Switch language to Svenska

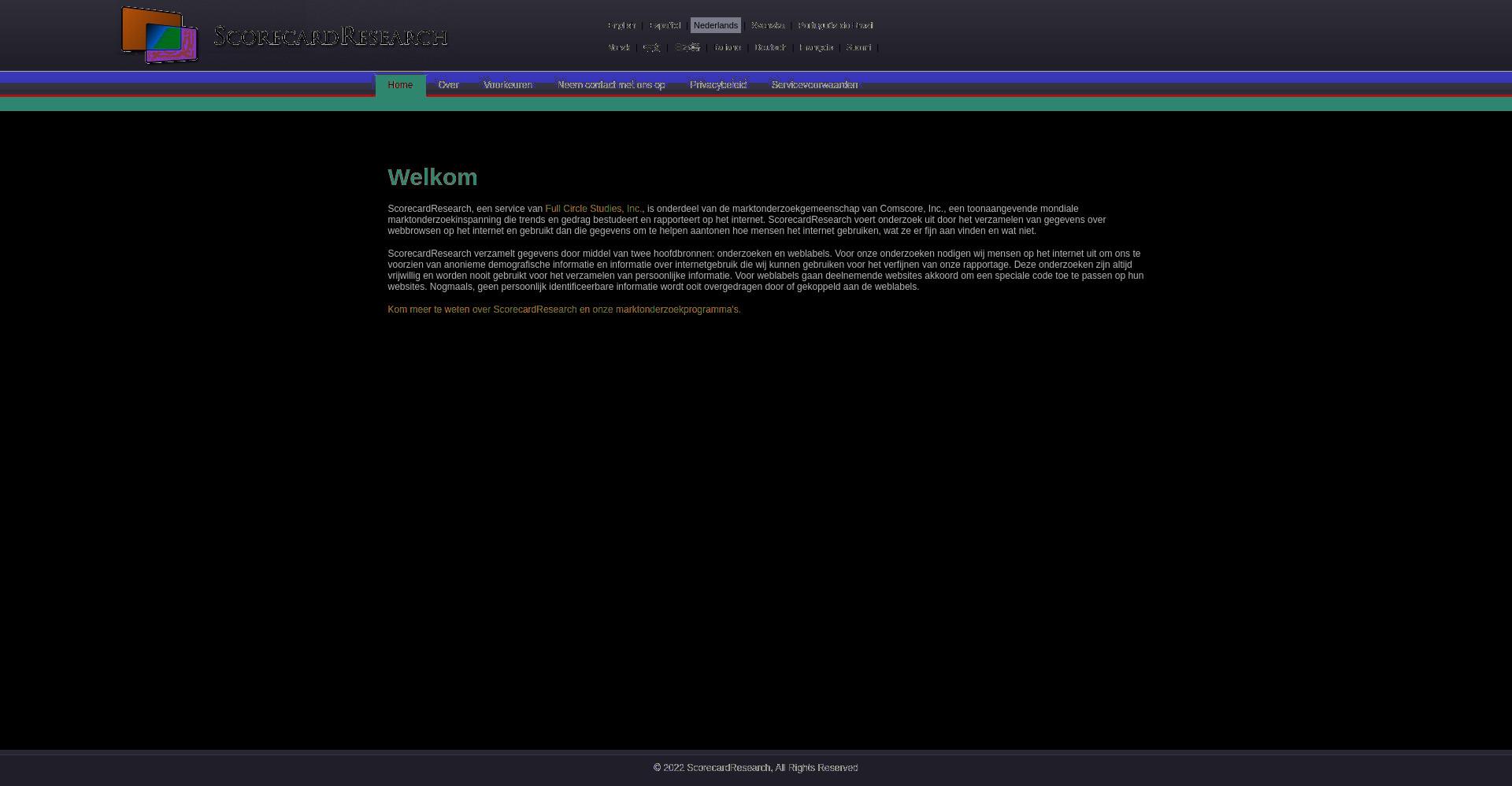768,25
